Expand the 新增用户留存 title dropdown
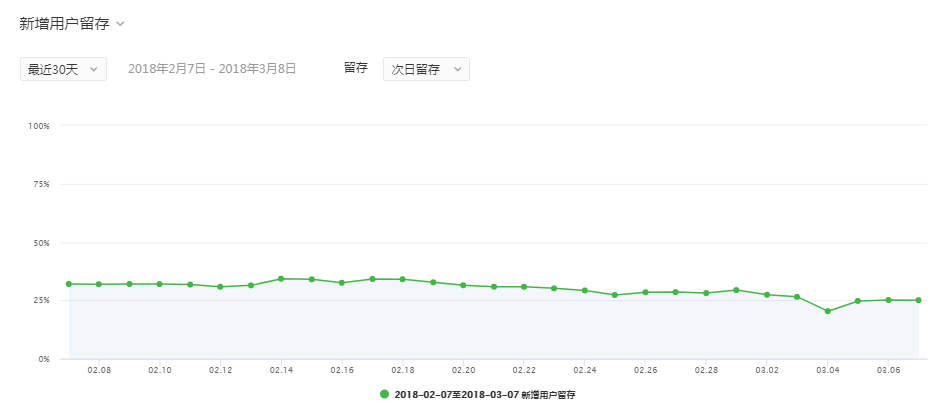Screen dimensions: 938x412 pos(120,23)
